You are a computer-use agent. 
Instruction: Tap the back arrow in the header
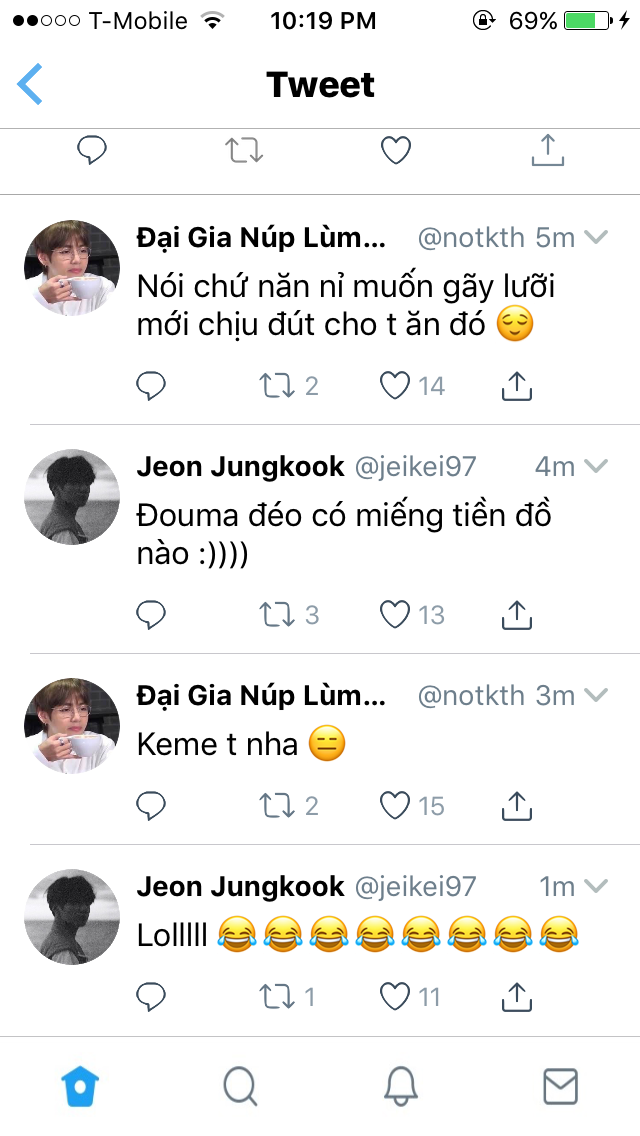coord(30,84)
